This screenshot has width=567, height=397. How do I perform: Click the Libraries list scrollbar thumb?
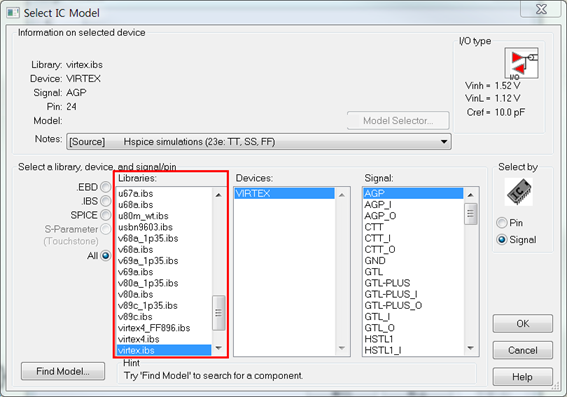click(218, 313)
